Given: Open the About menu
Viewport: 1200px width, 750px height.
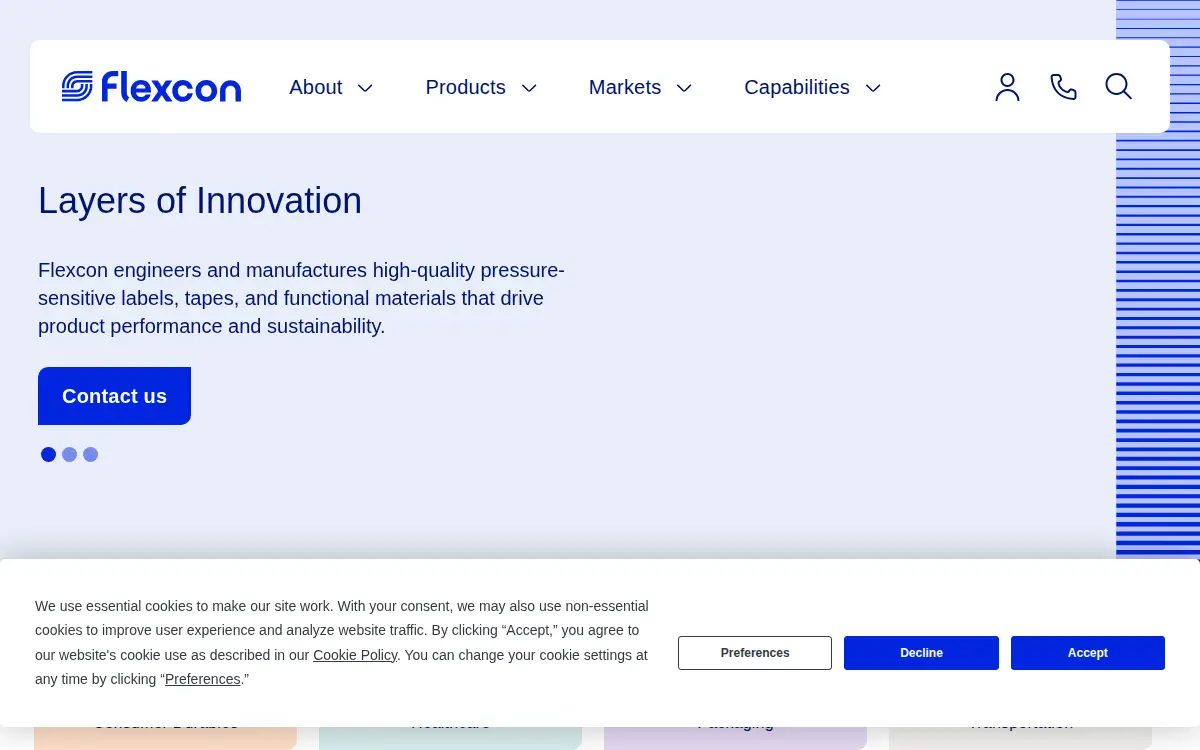Looking at the screenshot, I should [x=316, y=87].
